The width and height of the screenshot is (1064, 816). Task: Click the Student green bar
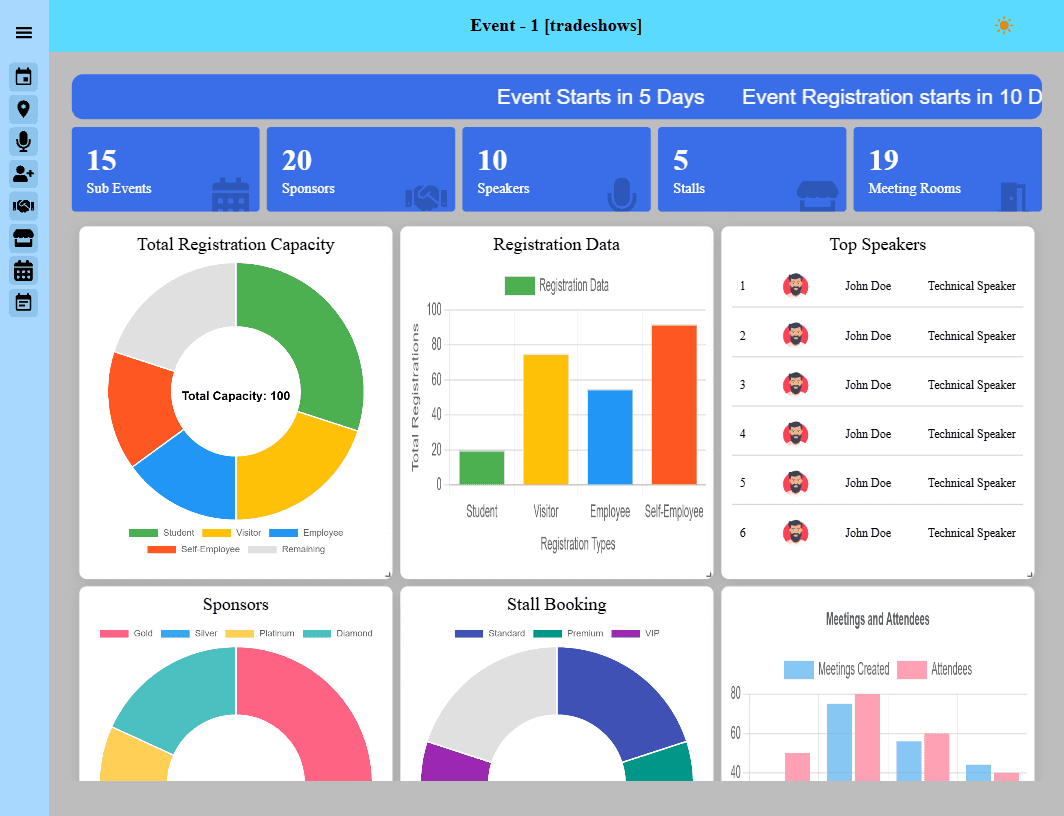coord(482,468)
